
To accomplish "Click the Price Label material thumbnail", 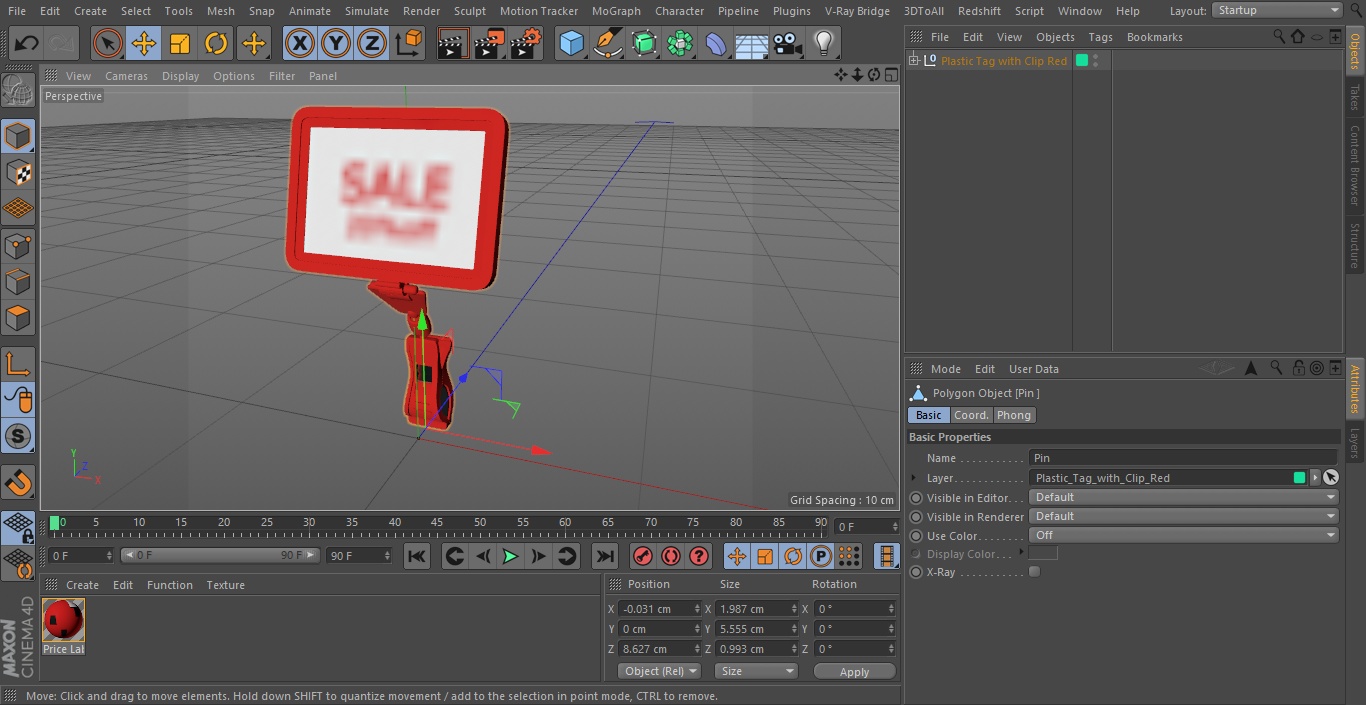I will pyautogui.click(x=64, y=620).
